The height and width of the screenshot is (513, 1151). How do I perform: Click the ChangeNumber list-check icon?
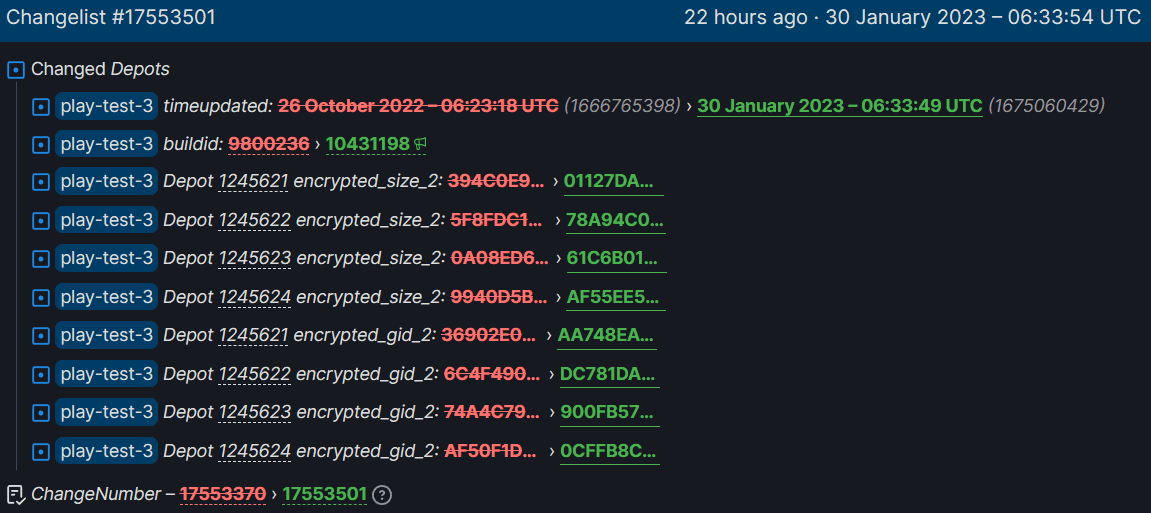click(15, 495)
